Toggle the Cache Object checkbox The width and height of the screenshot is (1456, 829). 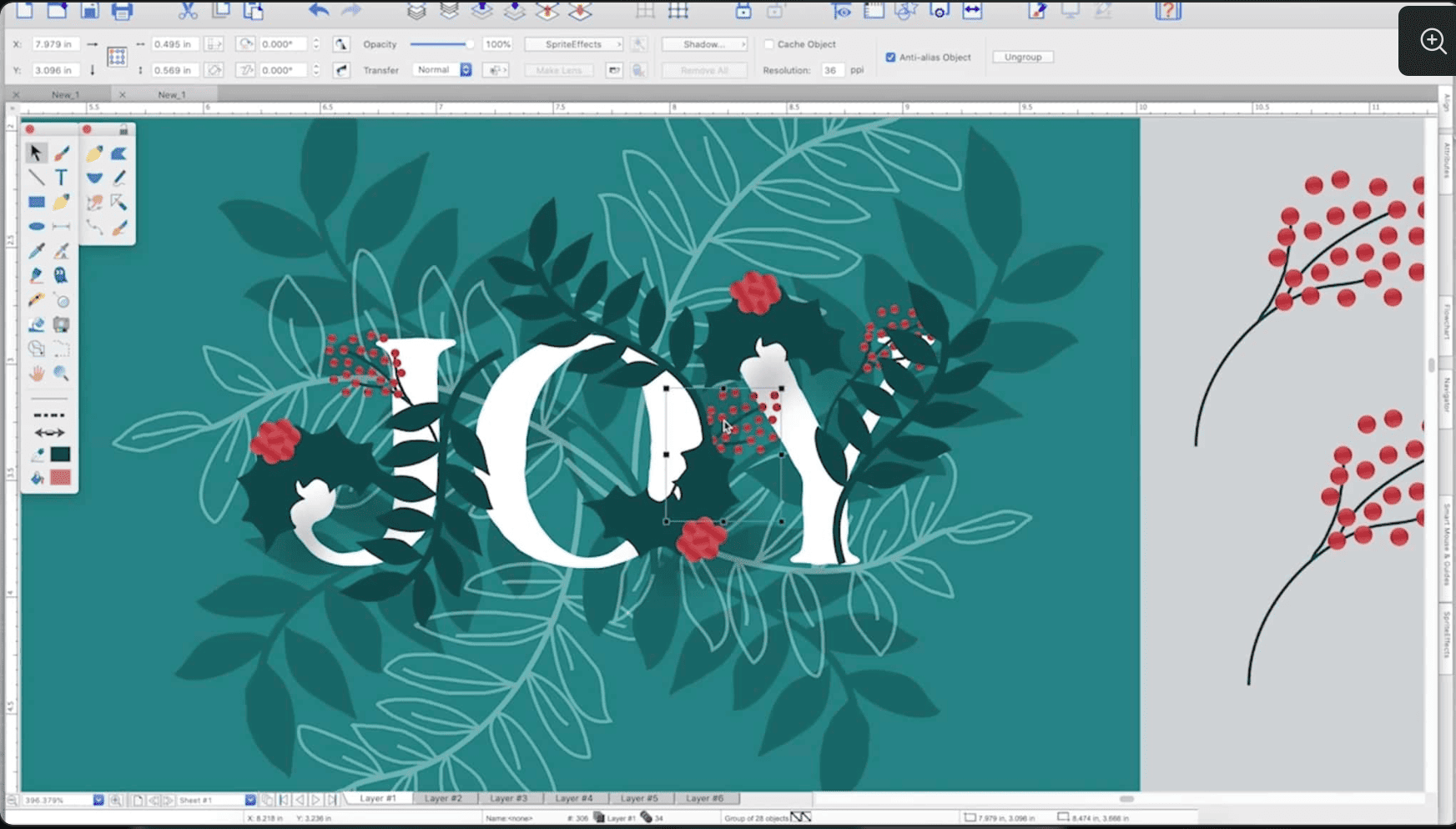[x=768, y=44]
